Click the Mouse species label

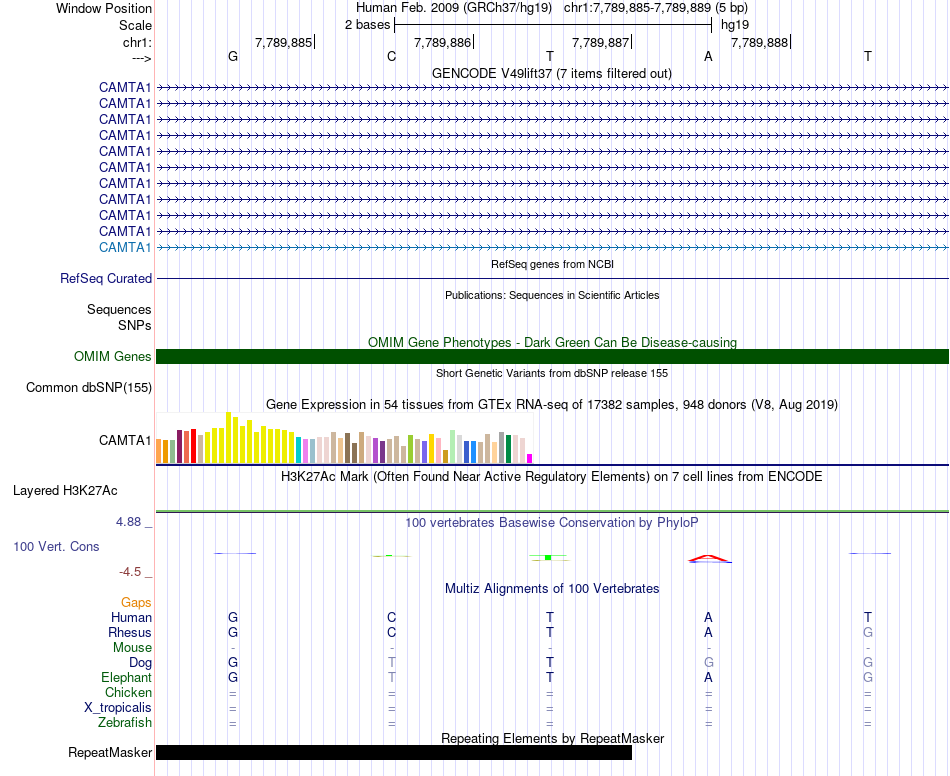(132, 648)
